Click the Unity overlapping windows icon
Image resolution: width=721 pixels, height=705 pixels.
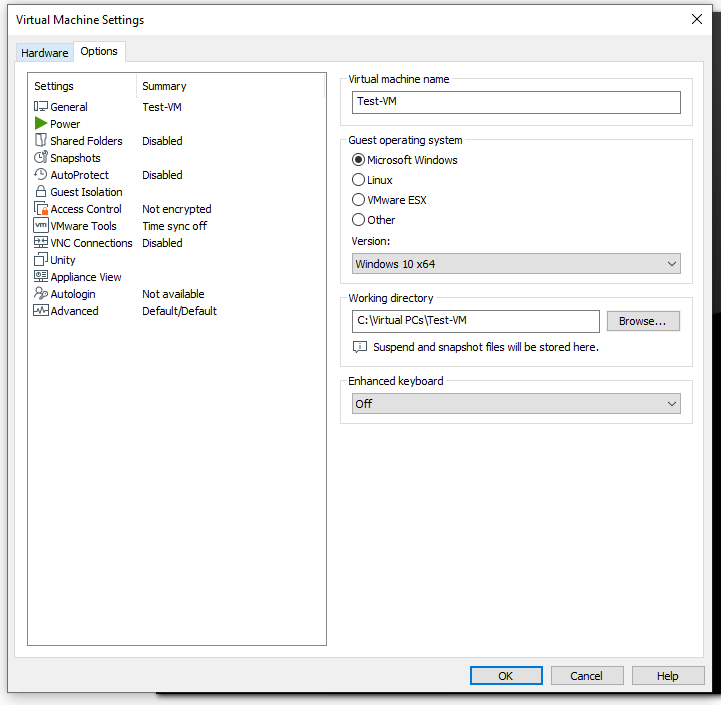coord(40,259)
